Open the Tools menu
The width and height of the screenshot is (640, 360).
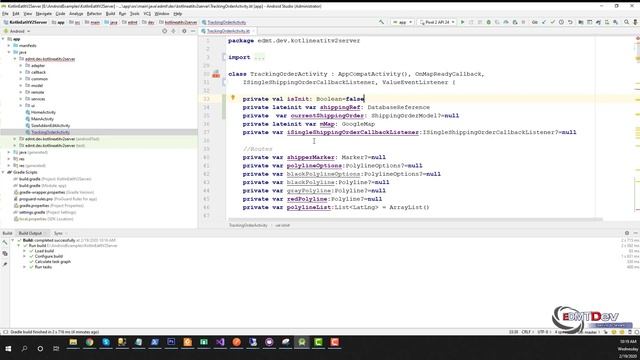pyautogui.click(x=134, y=13)
